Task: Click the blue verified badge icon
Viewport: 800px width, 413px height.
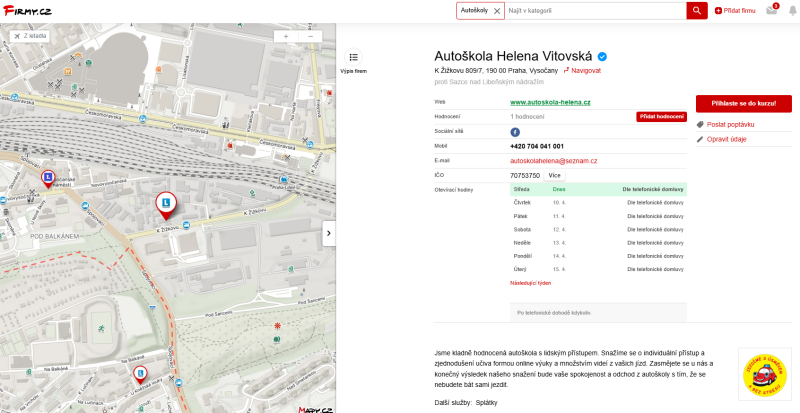Action: 603,57
